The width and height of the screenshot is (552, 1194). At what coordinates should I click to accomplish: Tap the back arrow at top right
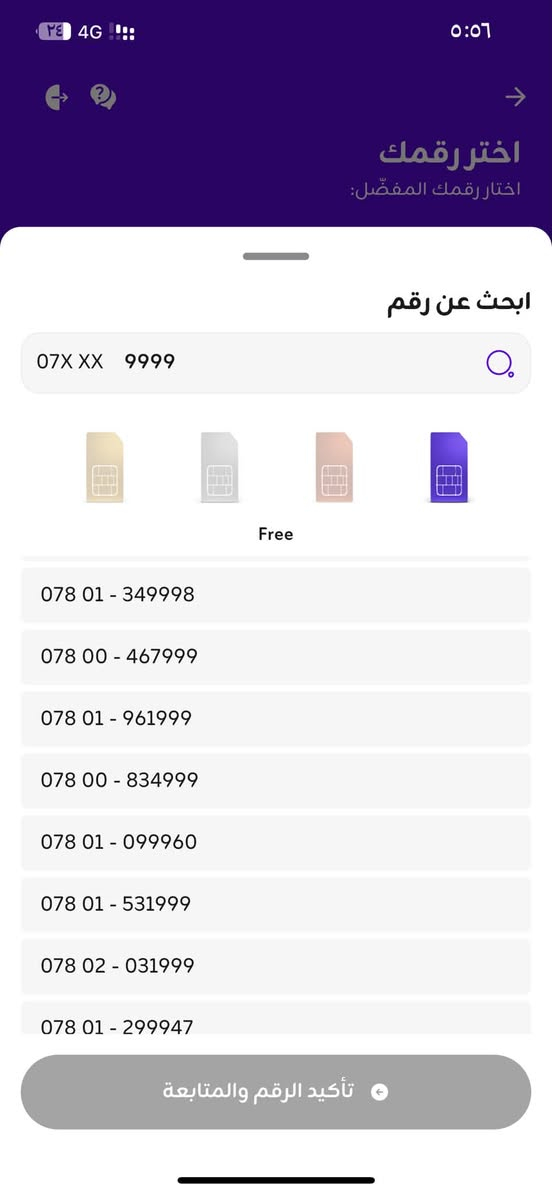pyautogui.click(x=515, y=97)
